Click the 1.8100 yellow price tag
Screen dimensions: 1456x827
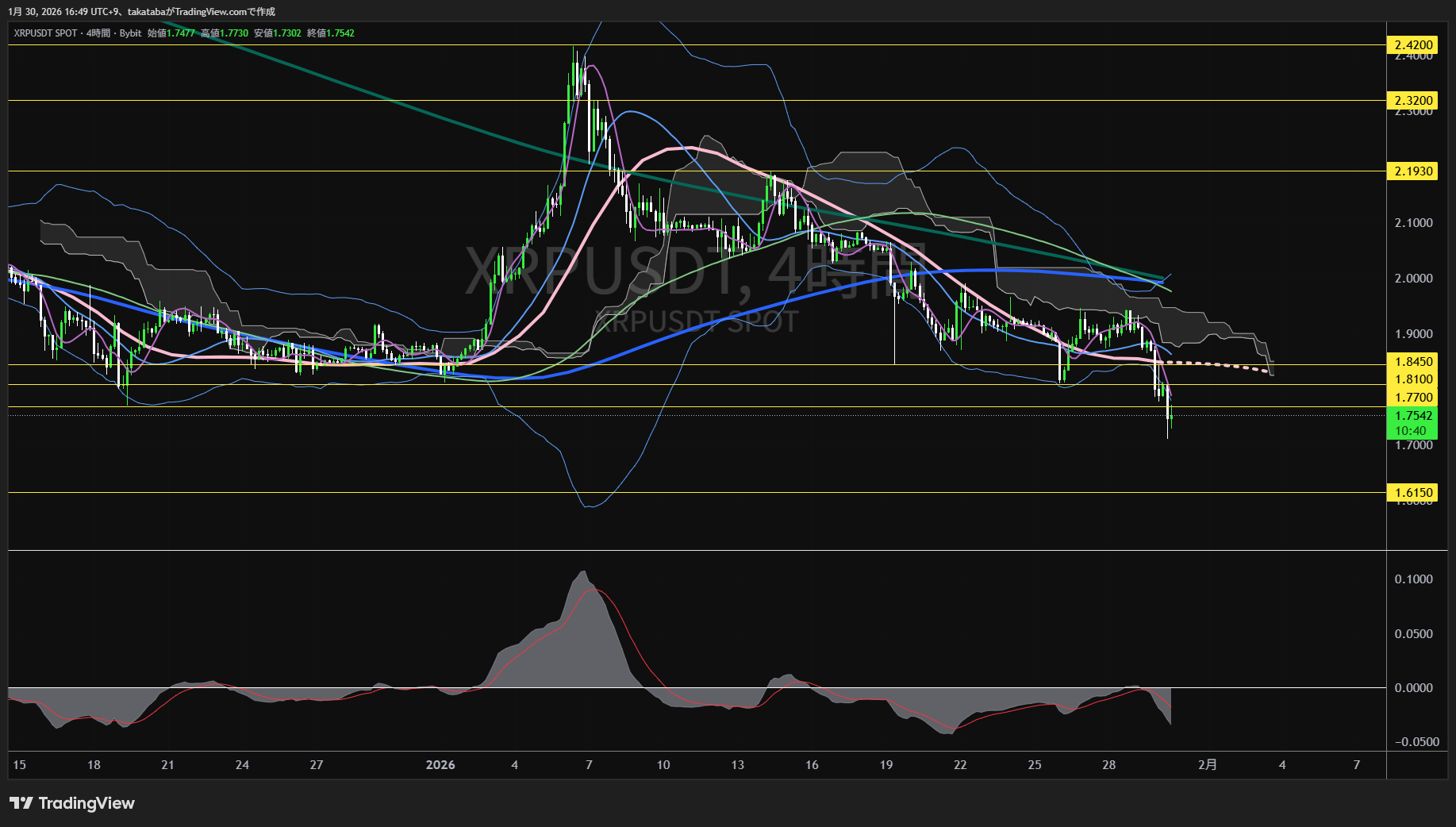1413,379
